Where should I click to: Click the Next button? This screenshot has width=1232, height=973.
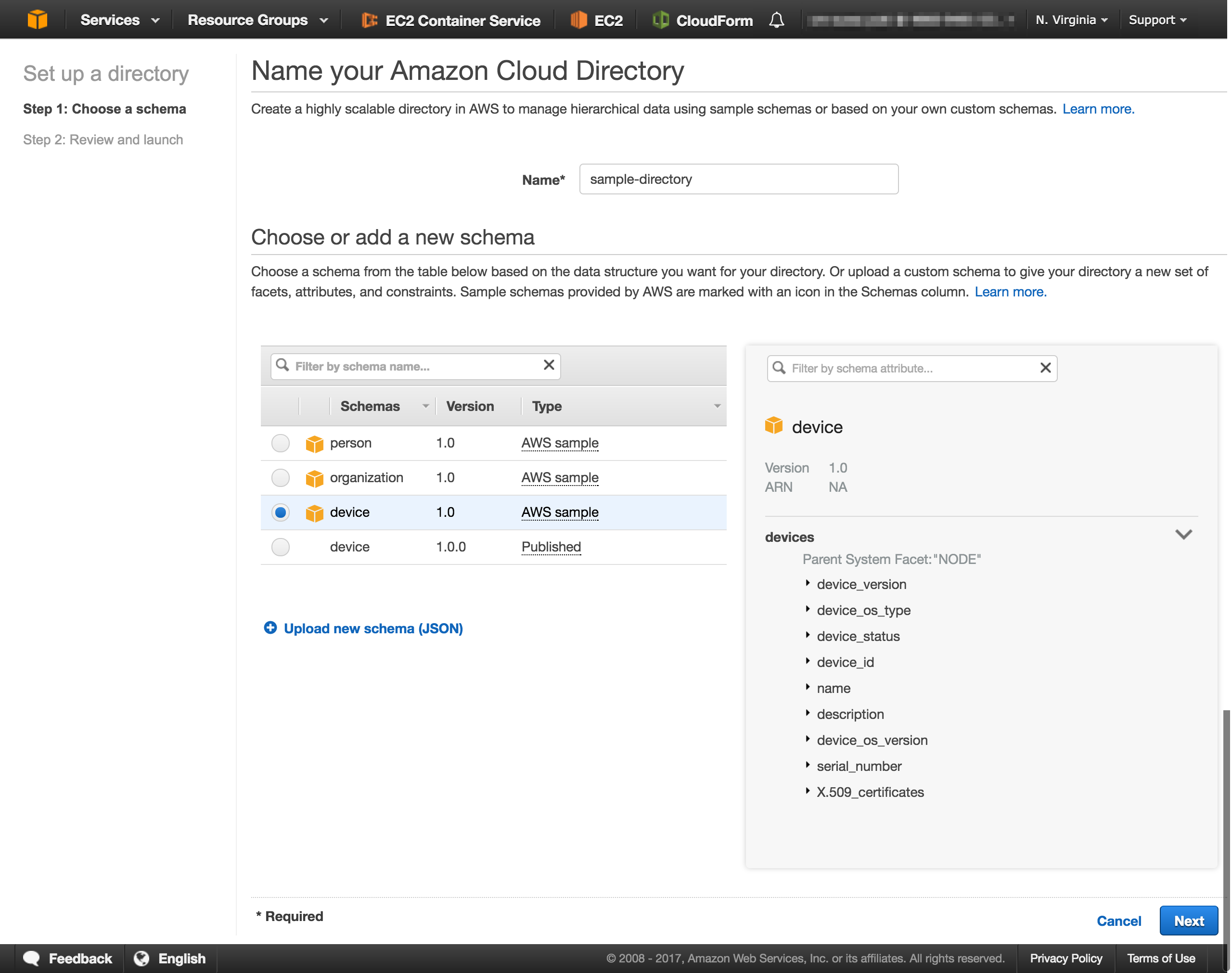(x=1189, y=920)
